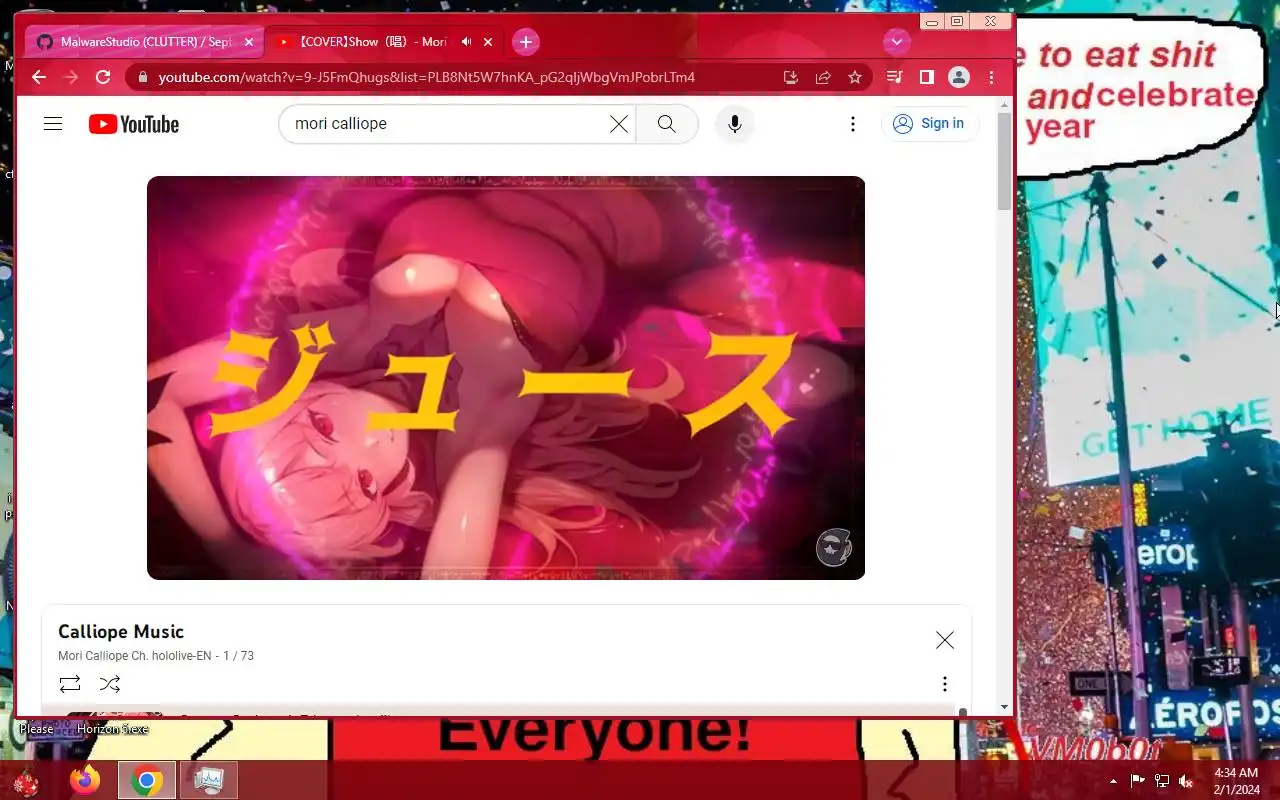The height and width of the screenshot is (800, 1280).
Task: Select the Horizon Sieve desktop icon
Action: [112, 729]
